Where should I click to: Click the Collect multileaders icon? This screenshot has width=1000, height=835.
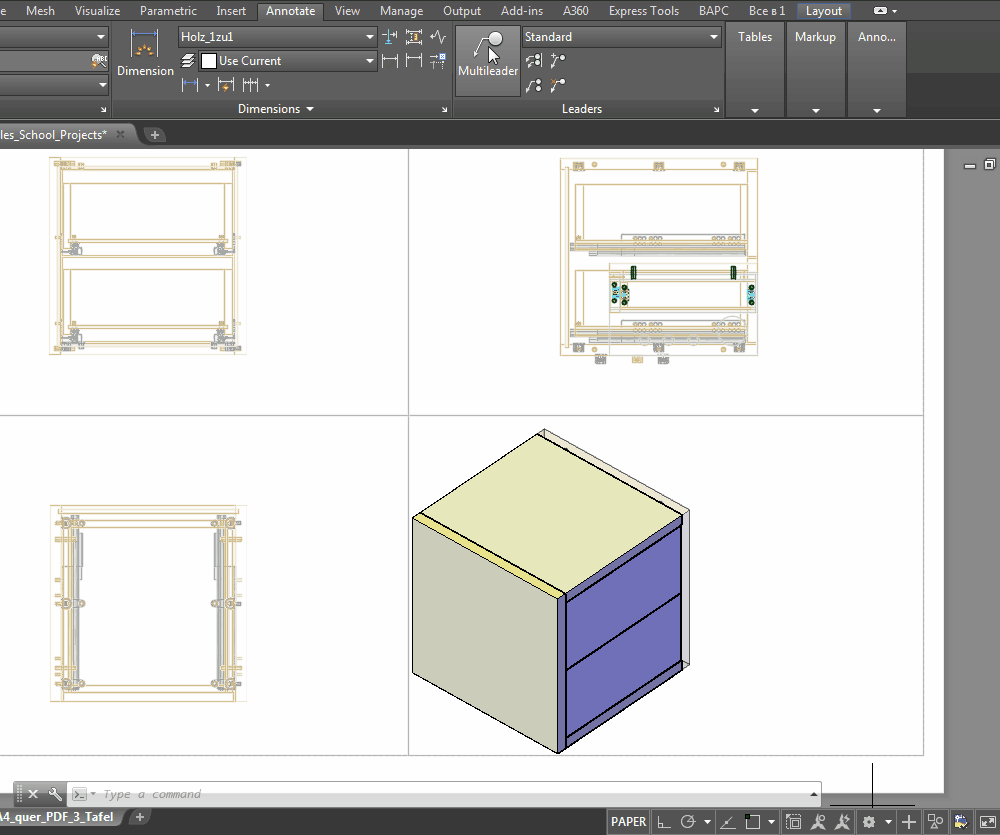(534, 85)
